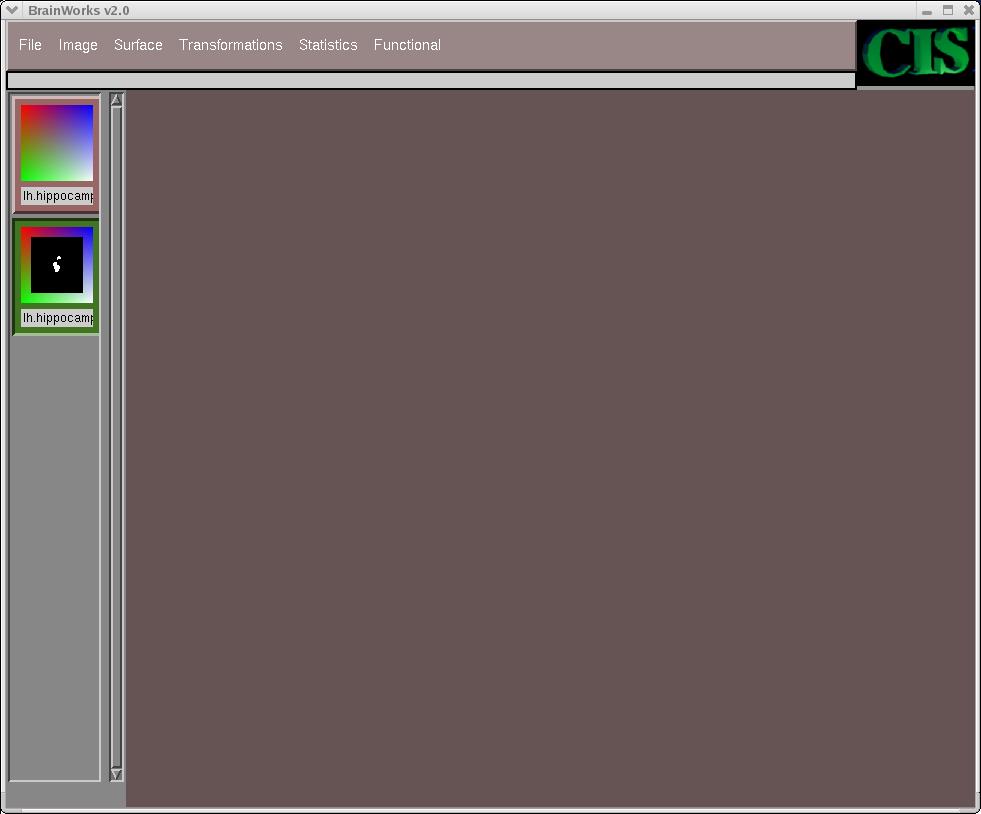Screen dimensions: 981x814
Task: Open the Functional menu
Action: coord(407,45)
